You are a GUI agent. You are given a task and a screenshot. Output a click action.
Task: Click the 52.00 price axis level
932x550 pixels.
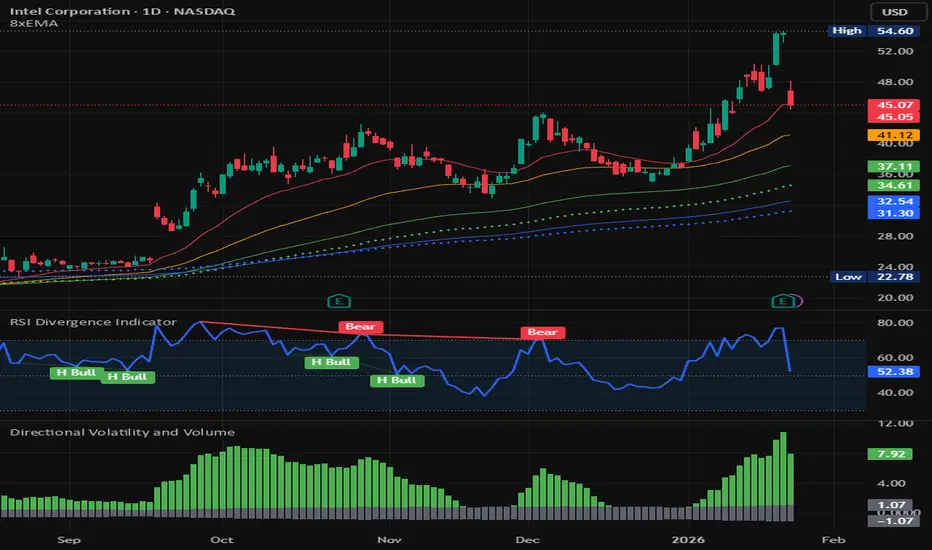(895, 52)
